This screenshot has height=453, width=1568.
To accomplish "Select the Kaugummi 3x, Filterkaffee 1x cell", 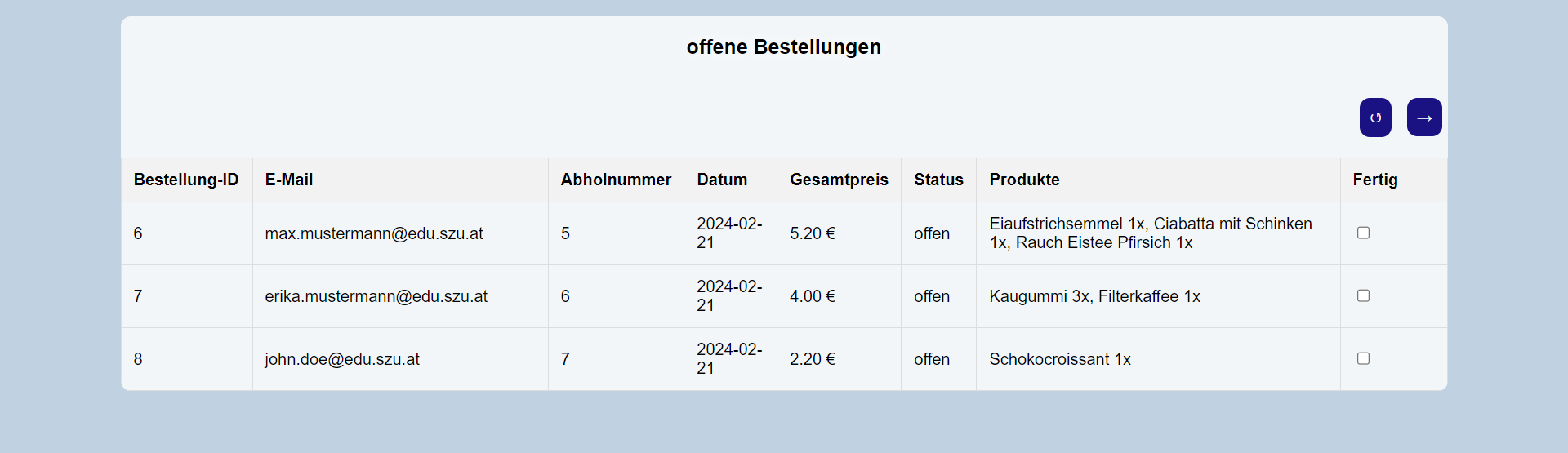I will (x=1158, y=296).
